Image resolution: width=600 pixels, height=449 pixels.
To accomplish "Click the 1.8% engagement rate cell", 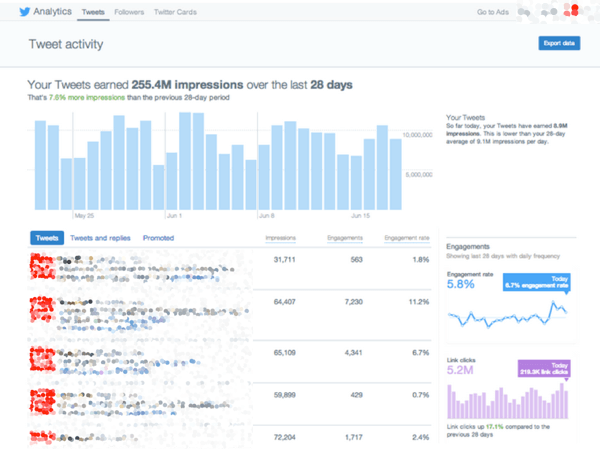I will pyautogui.click(x=421, y=260).
